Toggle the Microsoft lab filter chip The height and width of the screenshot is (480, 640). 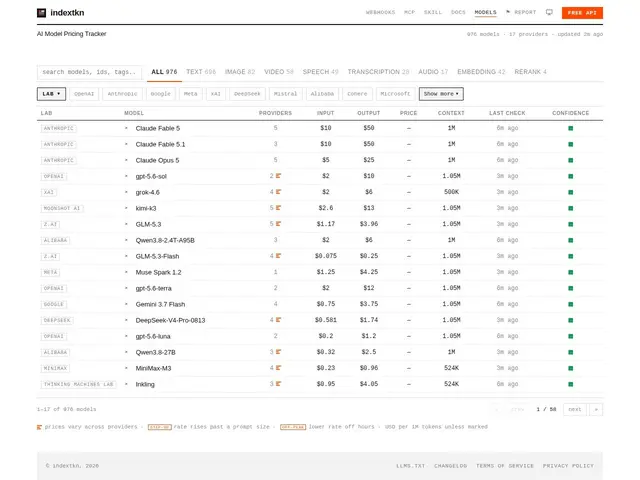pyautogui.click(x=396, y=94)
